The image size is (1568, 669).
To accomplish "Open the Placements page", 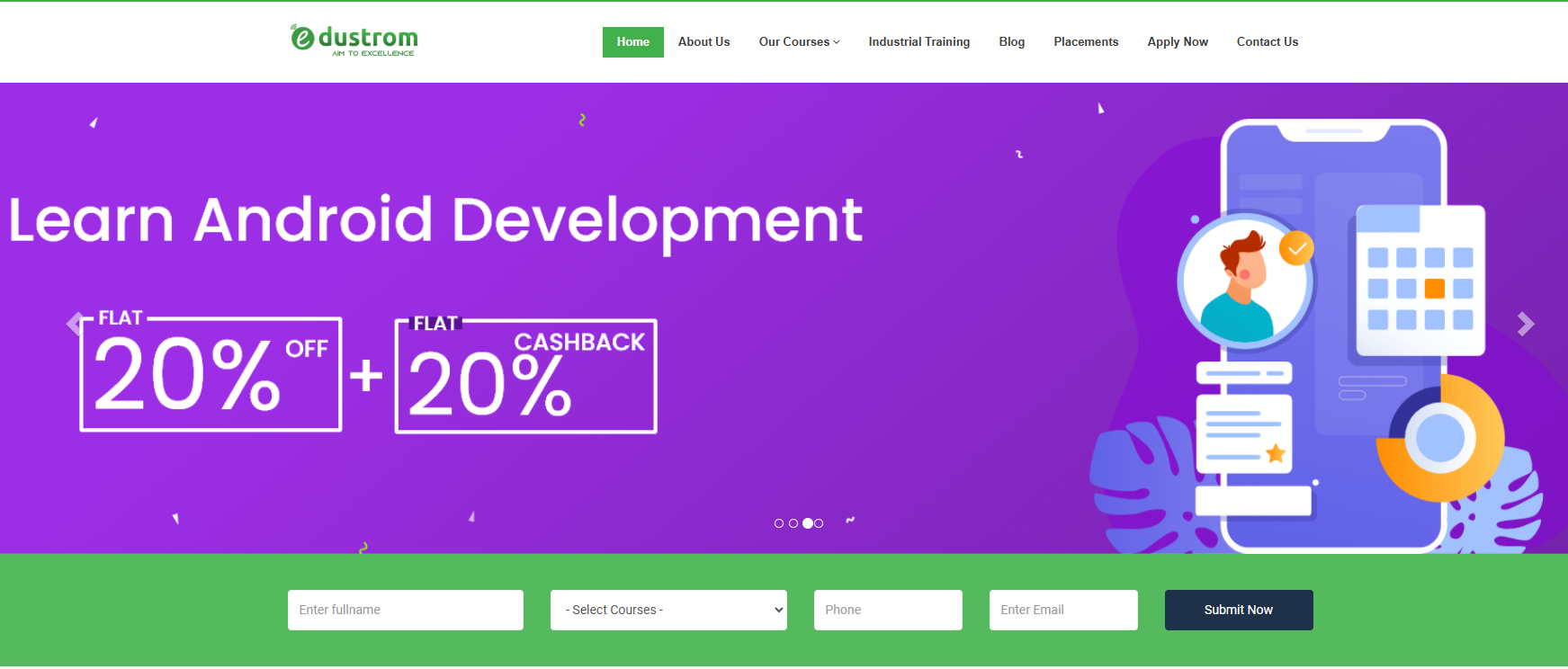I will (x=1087, y=42).
